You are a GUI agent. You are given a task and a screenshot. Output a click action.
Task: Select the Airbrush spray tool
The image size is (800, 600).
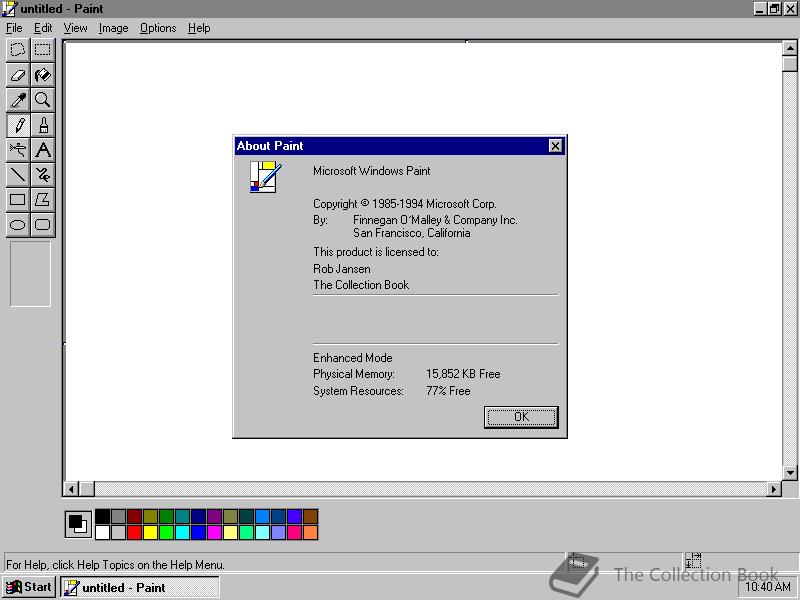(18, 150)
